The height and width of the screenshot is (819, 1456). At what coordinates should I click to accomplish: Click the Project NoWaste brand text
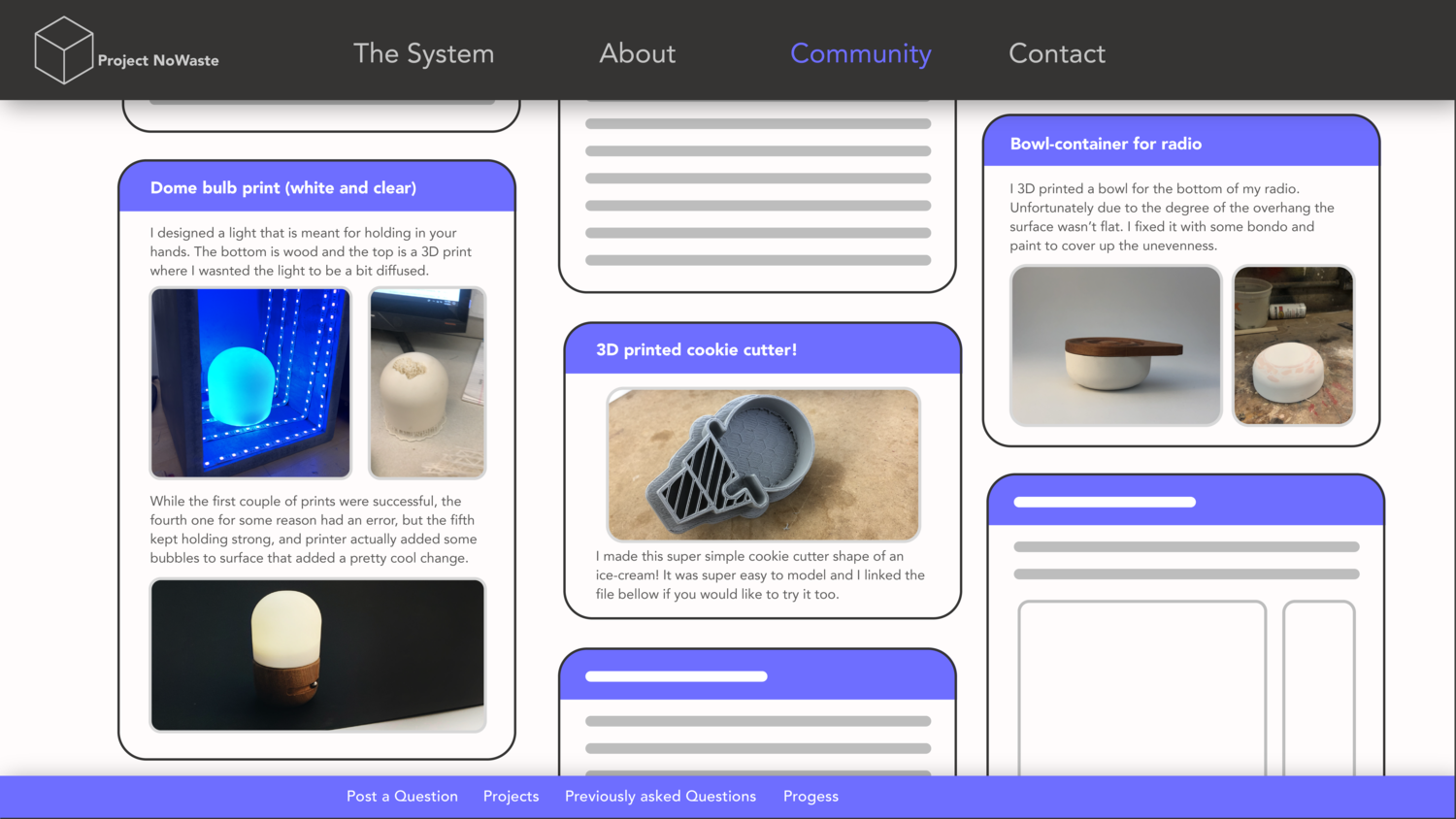tap(158, 60)
